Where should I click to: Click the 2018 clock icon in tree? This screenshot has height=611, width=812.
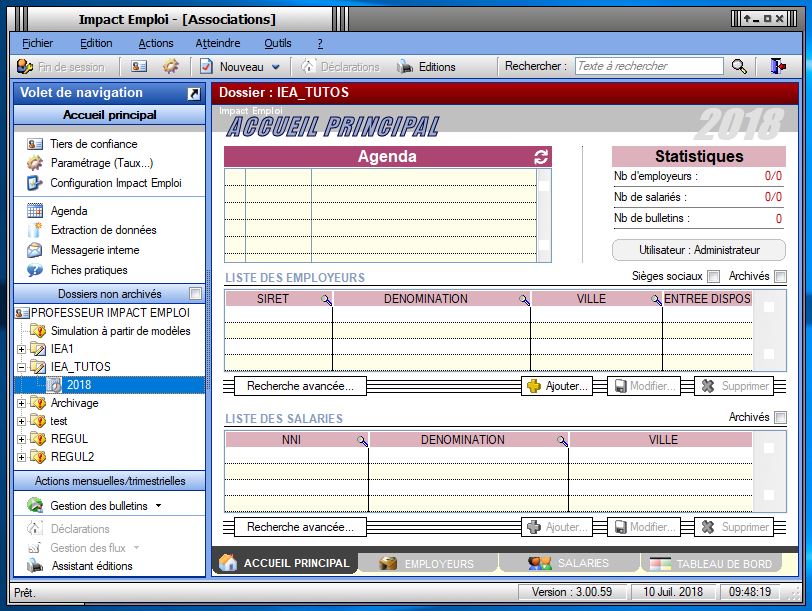pos(54,385)
